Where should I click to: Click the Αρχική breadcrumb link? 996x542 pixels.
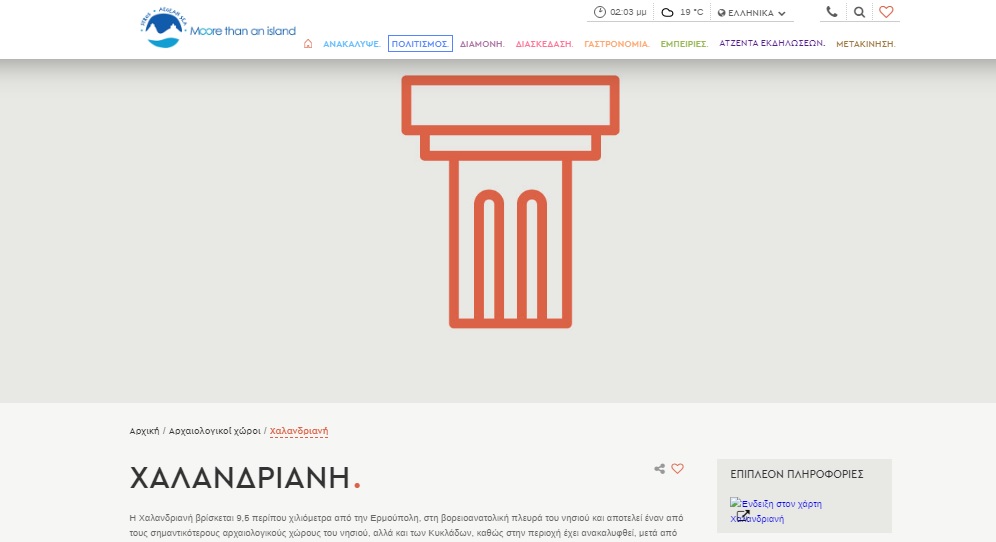[144, 431]
